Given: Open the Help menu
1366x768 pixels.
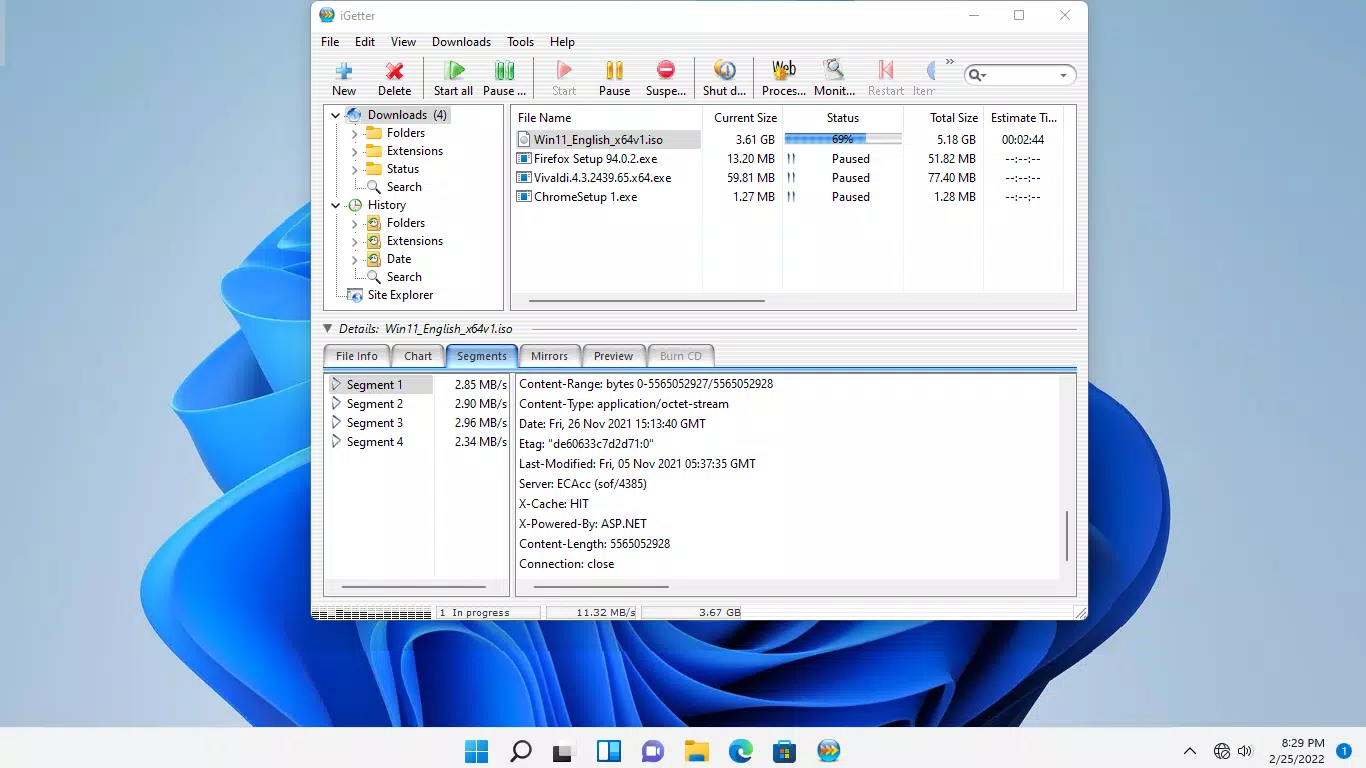Looking at the screenshot, I should click(562, 42).
